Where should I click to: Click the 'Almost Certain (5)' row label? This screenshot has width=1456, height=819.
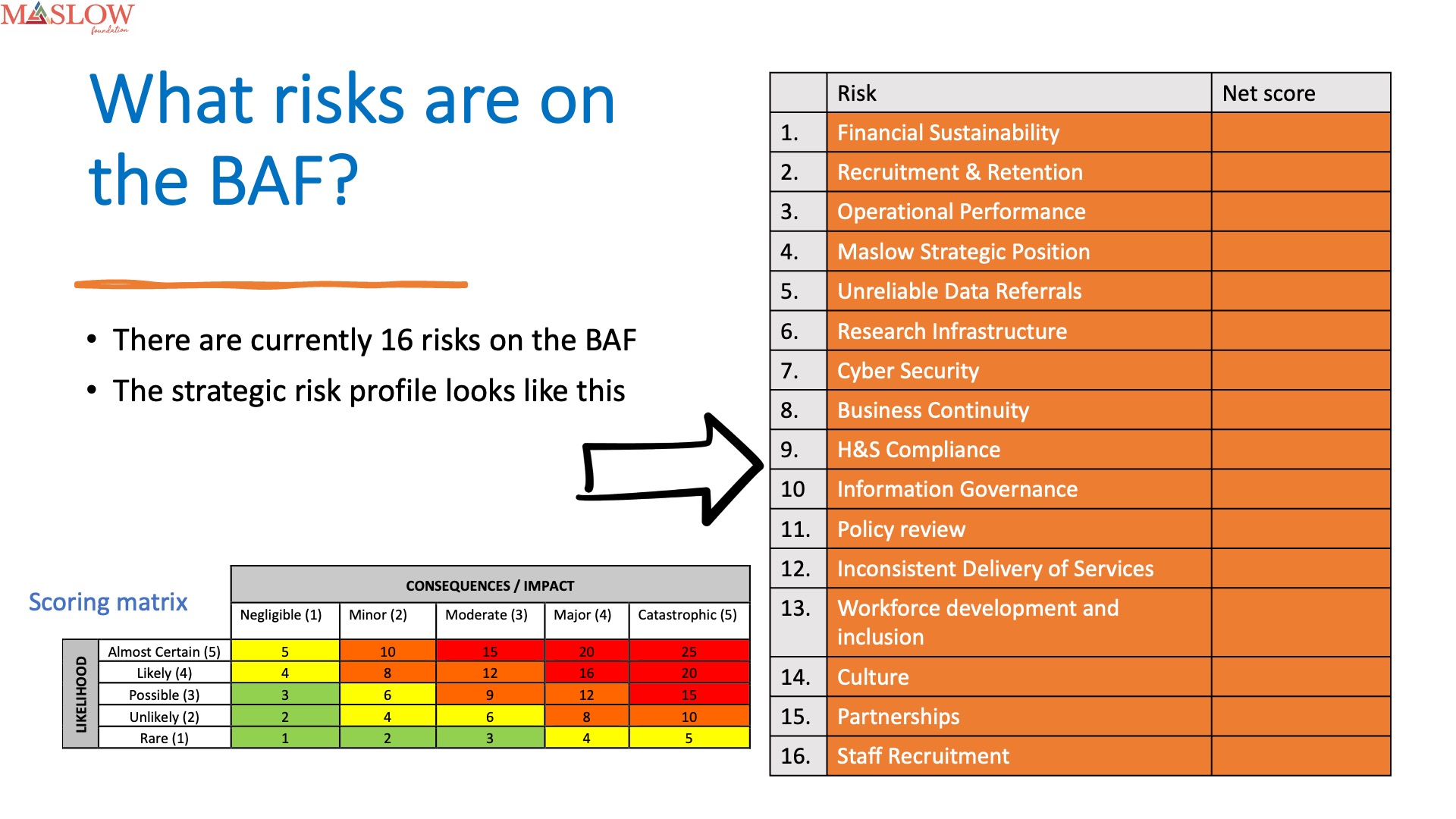164,651
